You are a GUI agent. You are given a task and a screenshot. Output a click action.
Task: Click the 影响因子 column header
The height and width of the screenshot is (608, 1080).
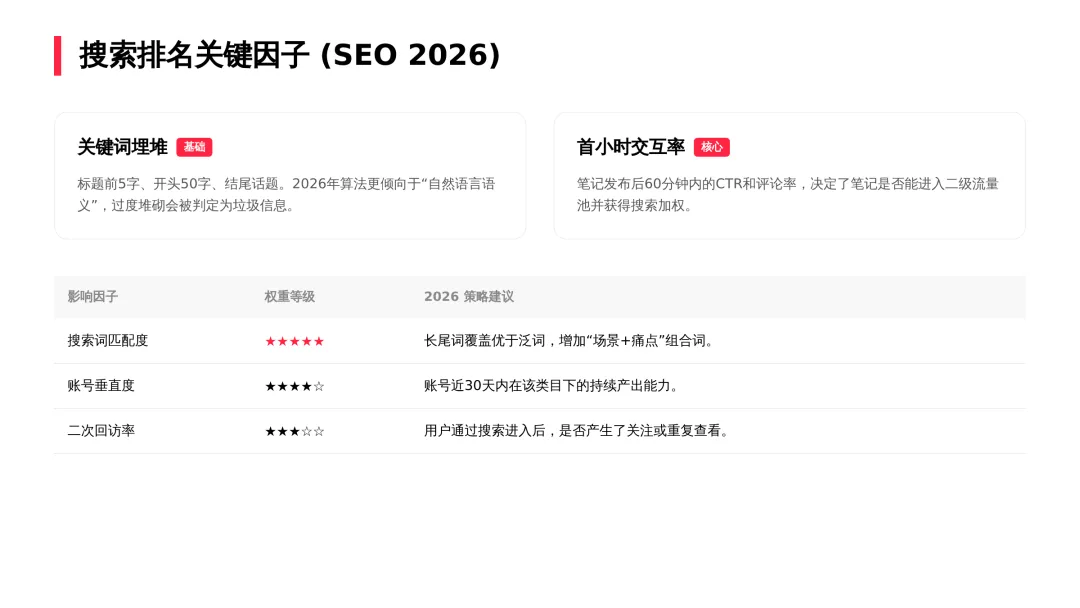(93, 297)
